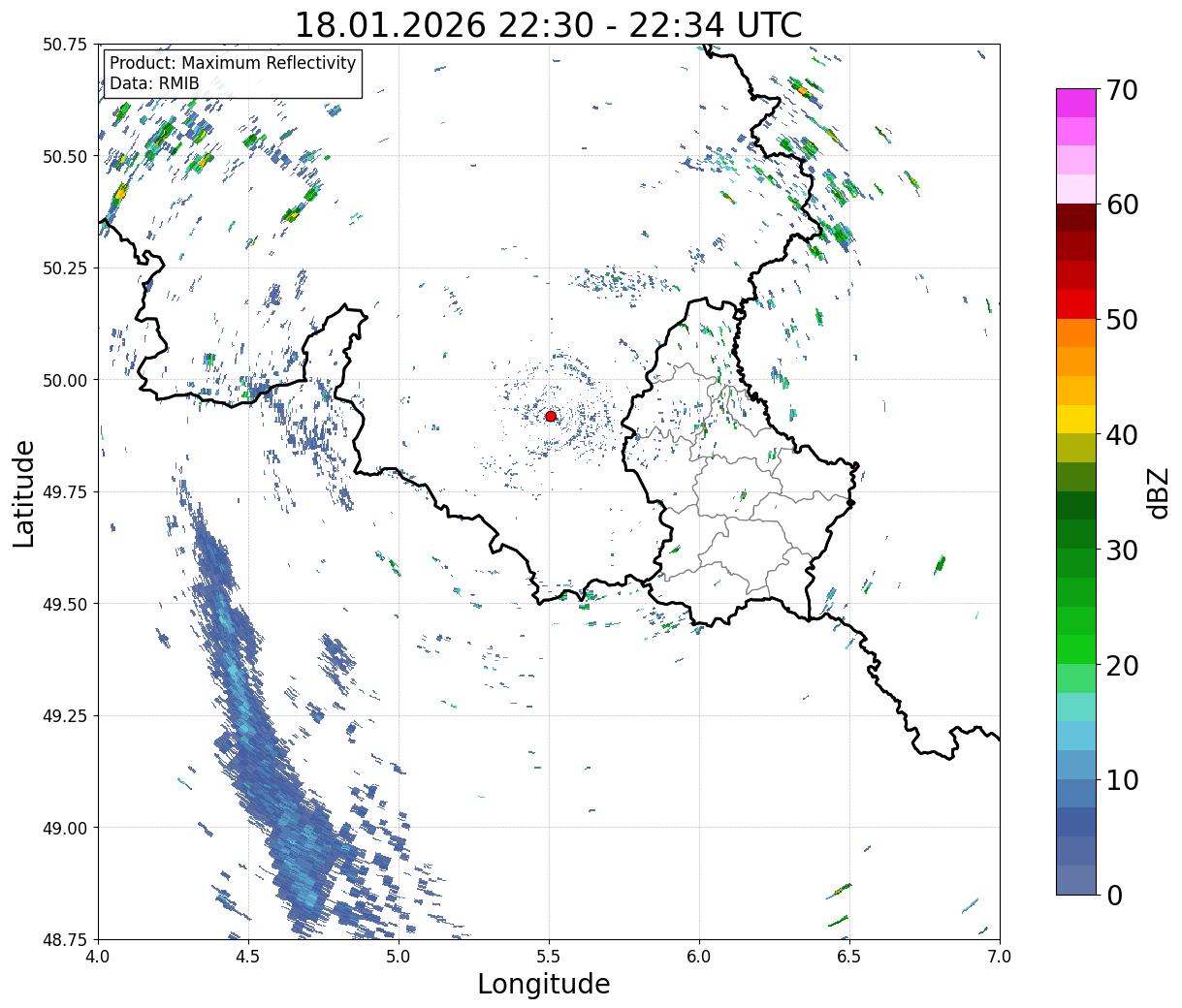
Task: Click the longitude tick label 5.0
Action: tap(399, 957)
